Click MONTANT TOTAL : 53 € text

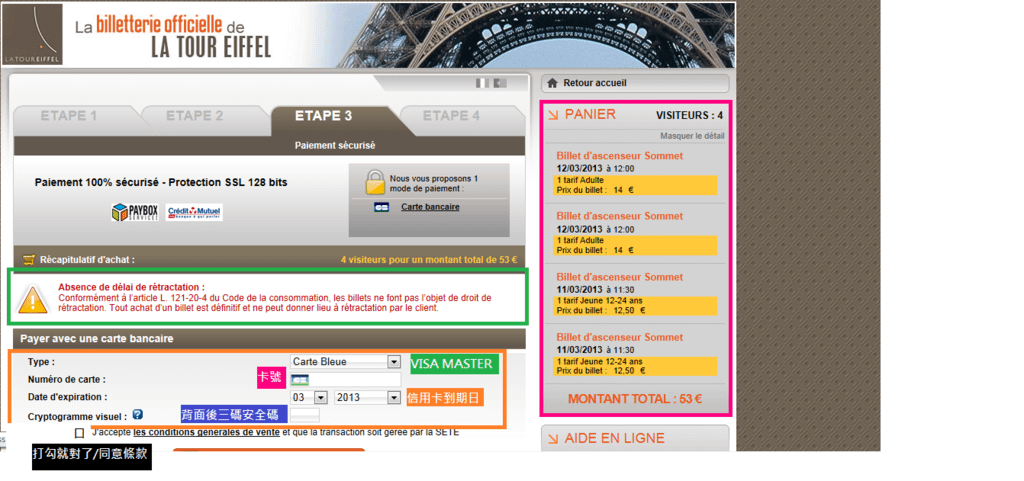(x=635, y=399)
